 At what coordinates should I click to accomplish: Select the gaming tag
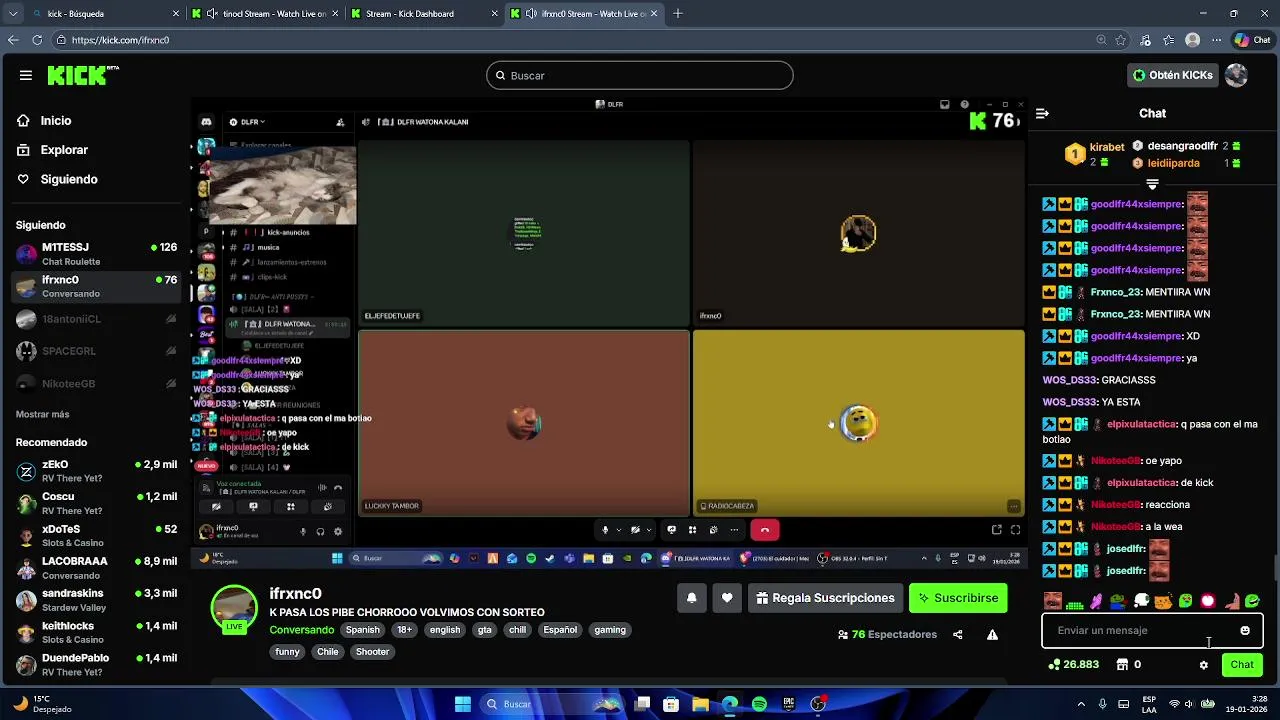[610, 630]
